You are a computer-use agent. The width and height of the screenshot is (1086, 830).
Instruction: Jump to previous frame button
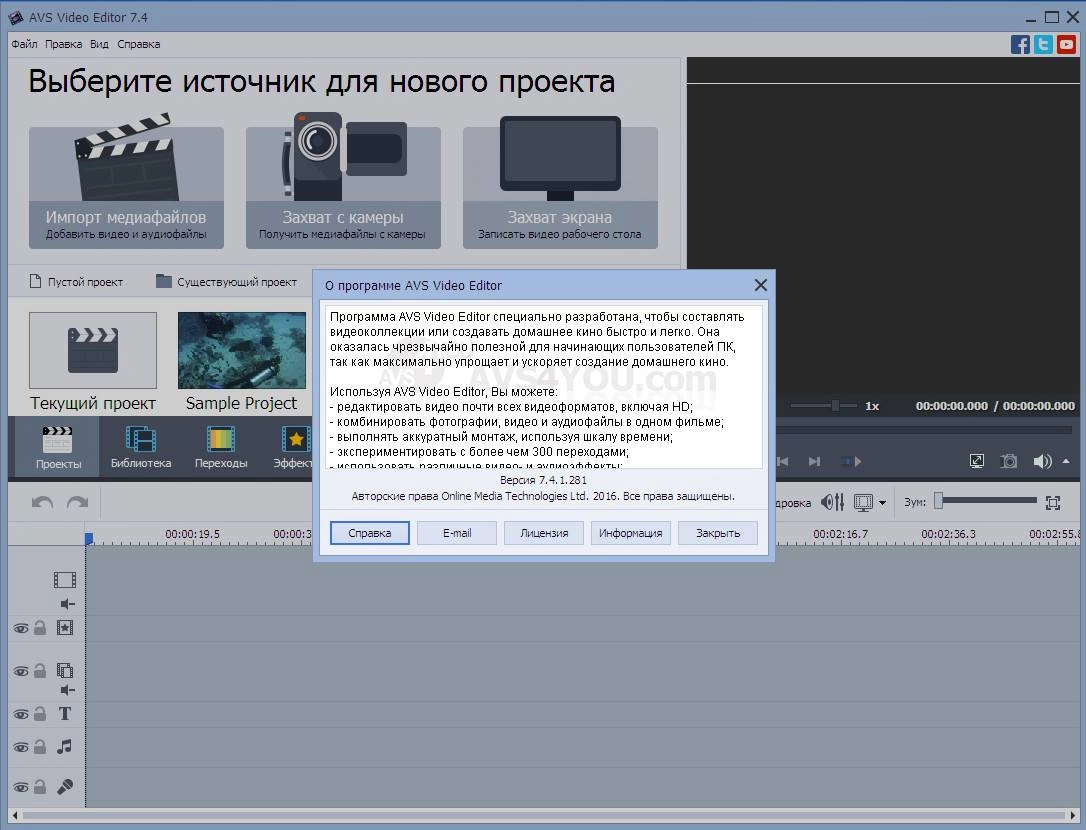tap(783, 461)
